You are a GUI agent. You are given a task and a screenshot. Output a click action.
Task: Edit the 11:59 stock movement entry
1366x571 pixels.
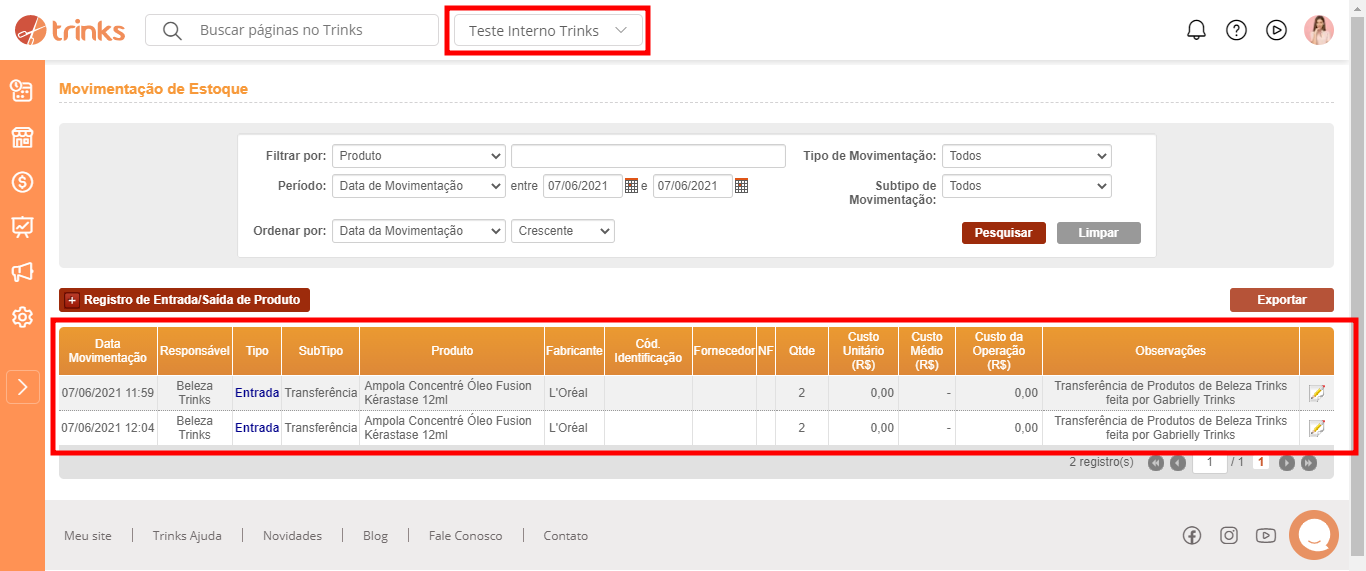(1316, 394)
